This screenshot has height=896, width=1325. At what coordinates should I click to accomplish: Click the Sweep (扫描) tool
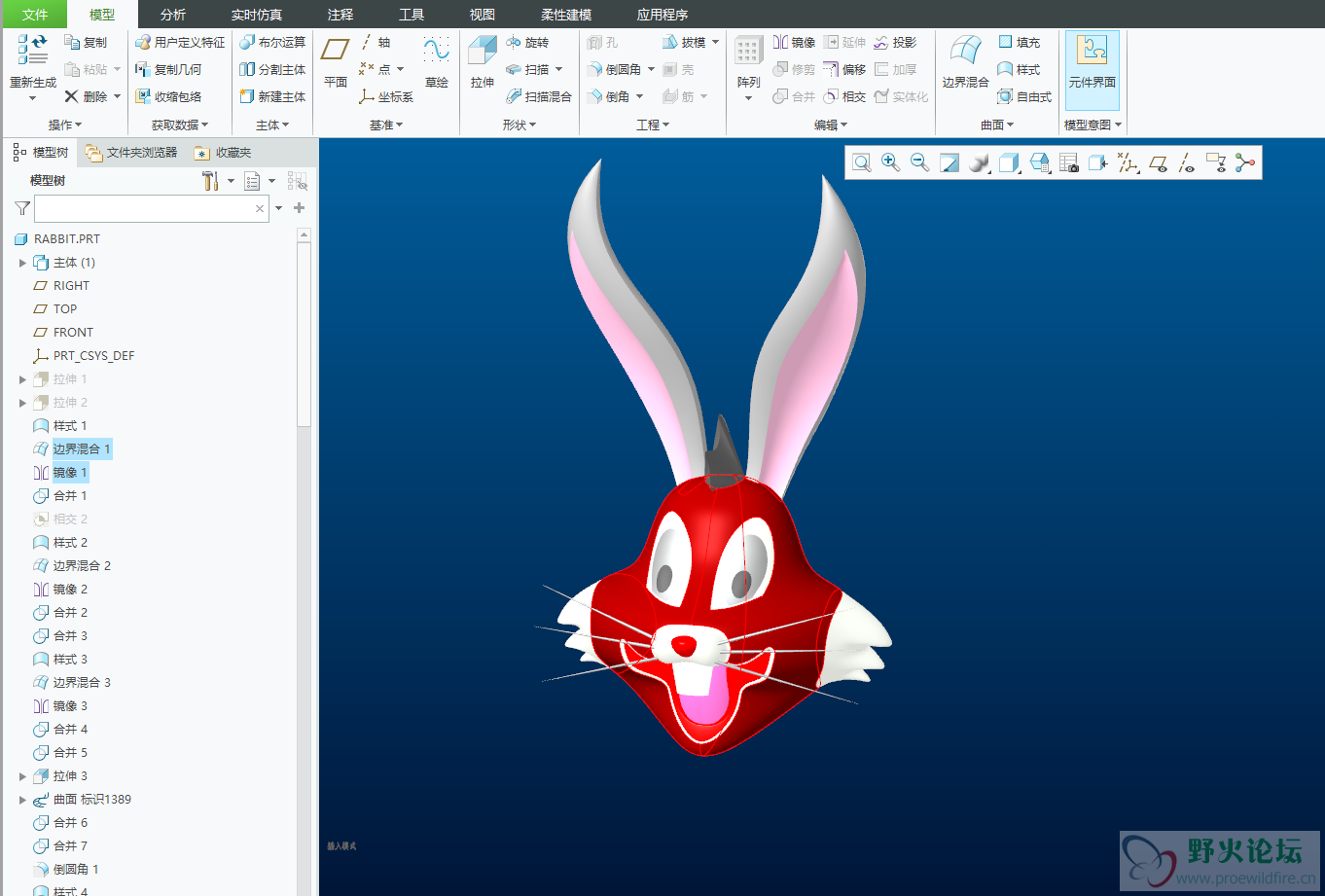(x=527, y=69)
